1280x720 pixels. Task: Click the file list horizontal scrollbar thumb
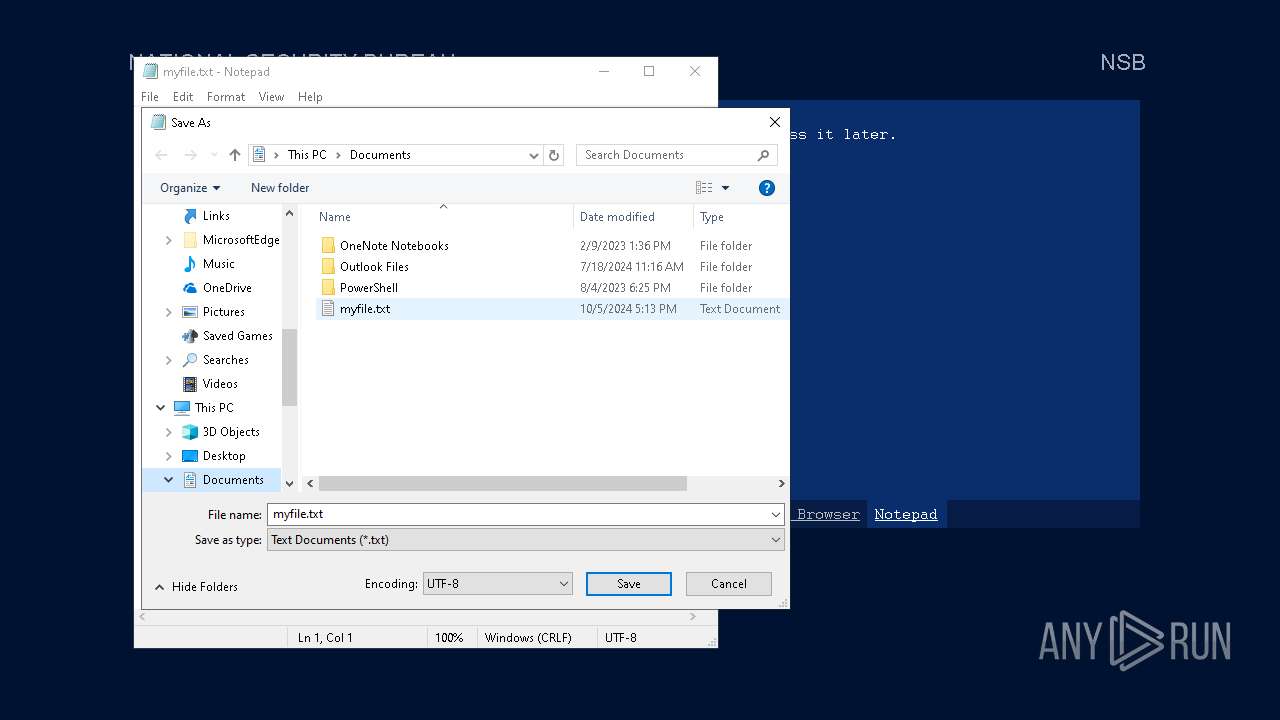tap(503, 484)
